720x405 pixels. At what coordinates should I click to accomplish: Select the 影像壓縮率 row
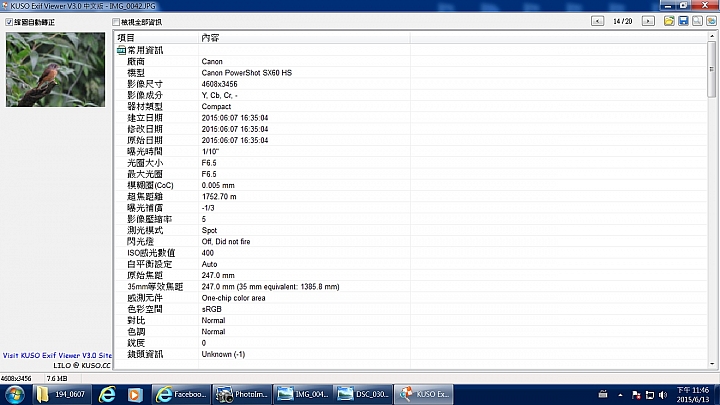coord(410,219)
